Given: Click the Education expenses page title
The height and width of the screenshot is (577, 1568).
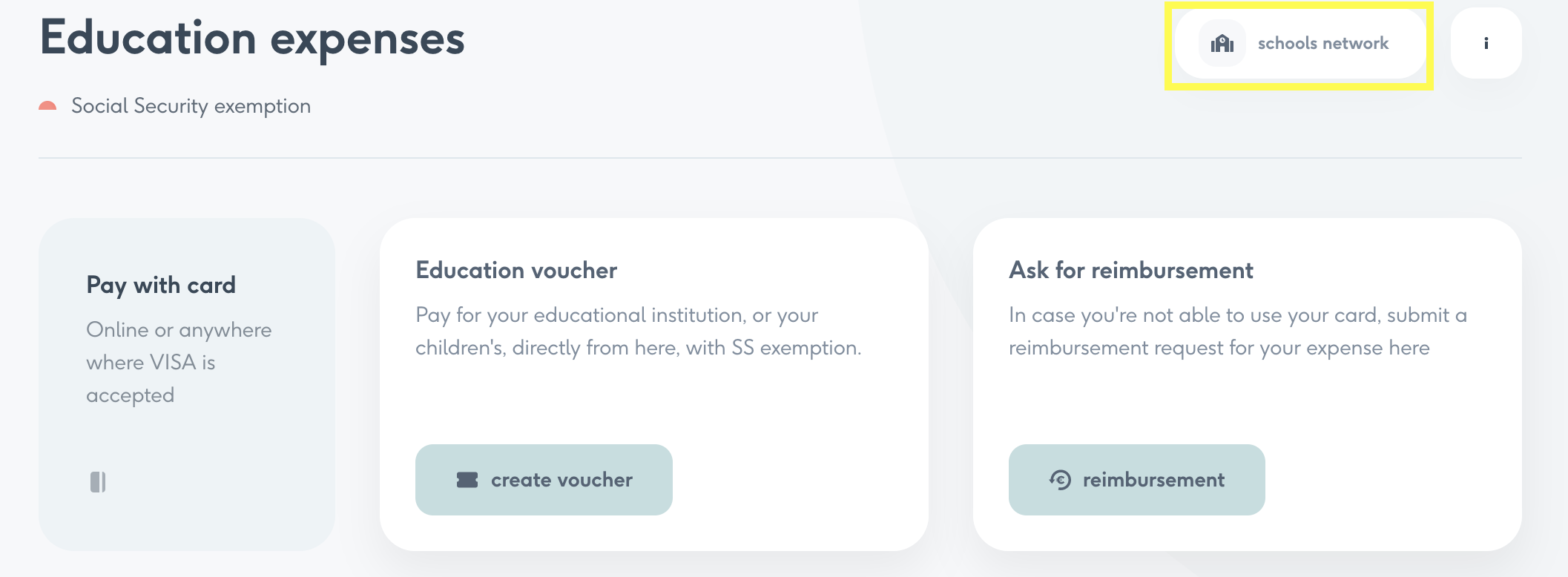Looking at the screenshot, I should [252, 38].
